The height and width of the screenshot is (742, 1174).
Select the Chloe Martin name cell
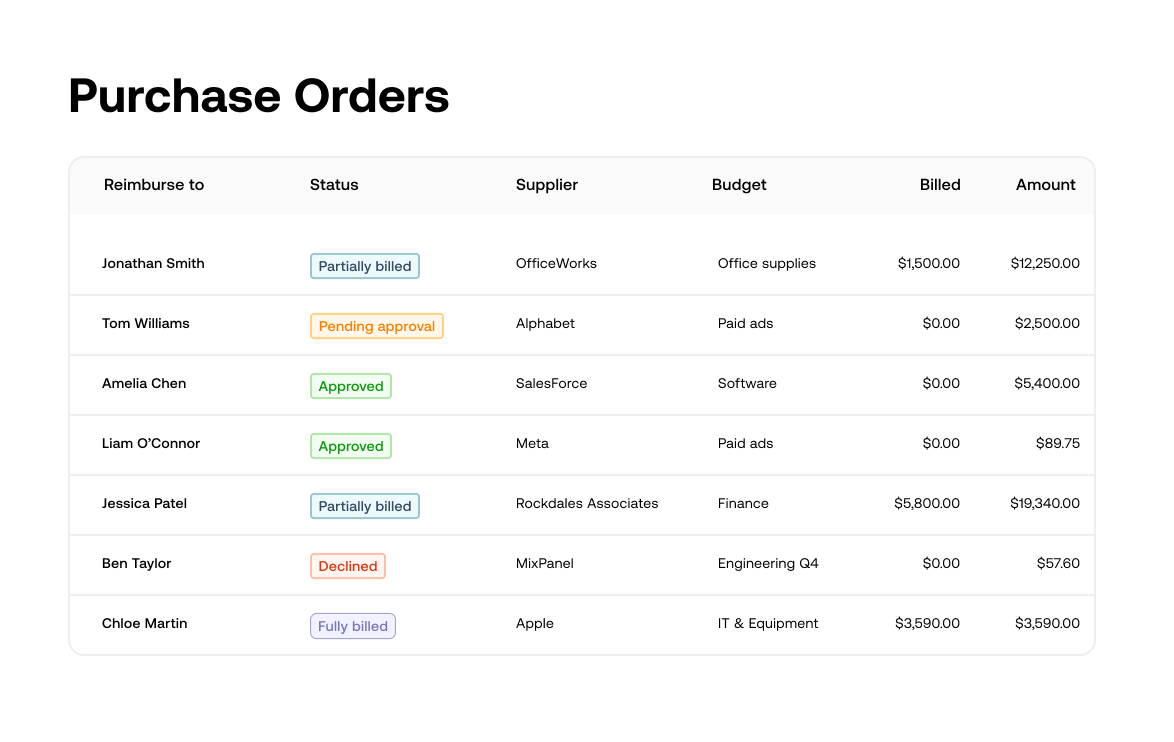coord(145,623)
